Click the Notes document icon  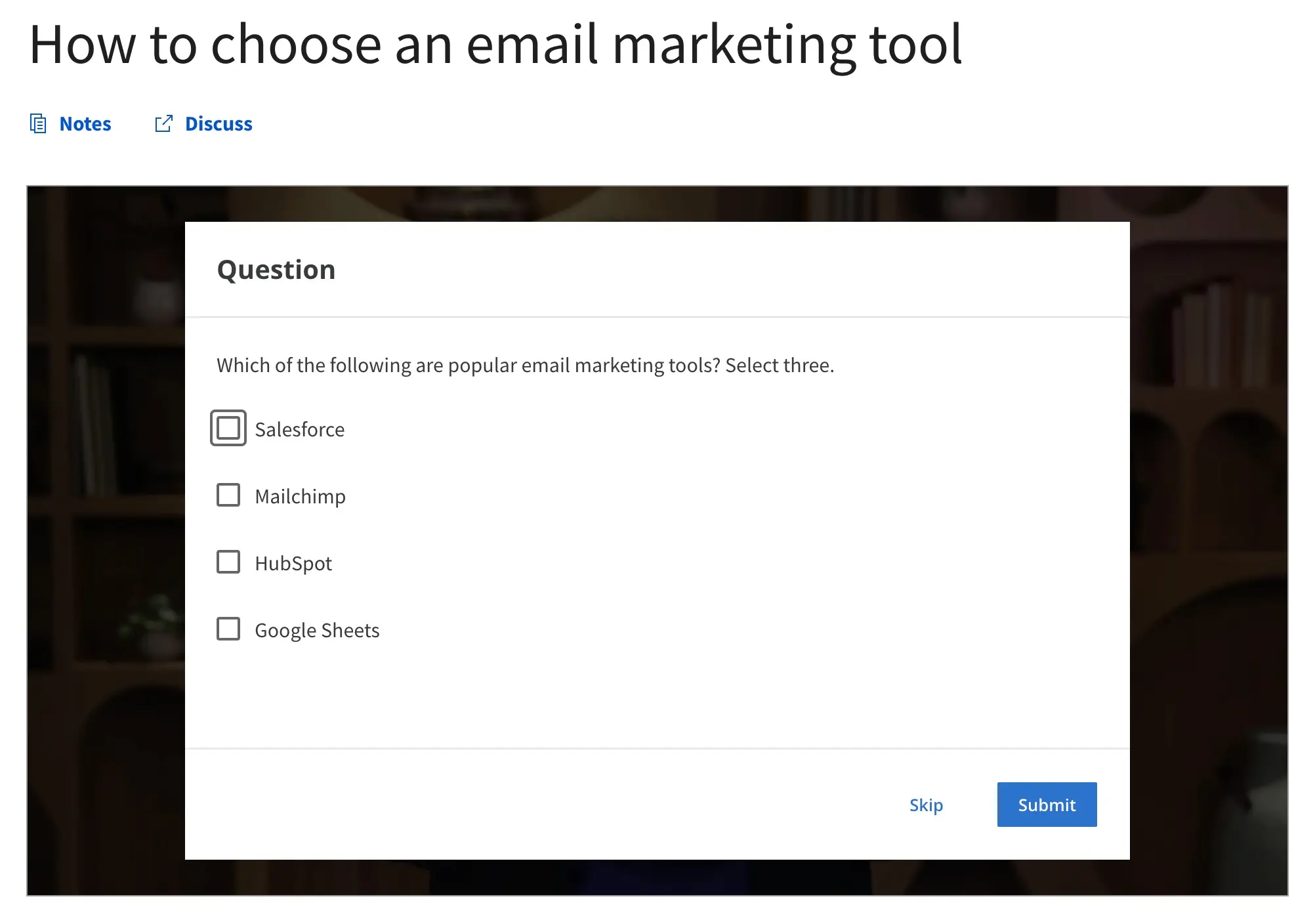pos(38,123)
